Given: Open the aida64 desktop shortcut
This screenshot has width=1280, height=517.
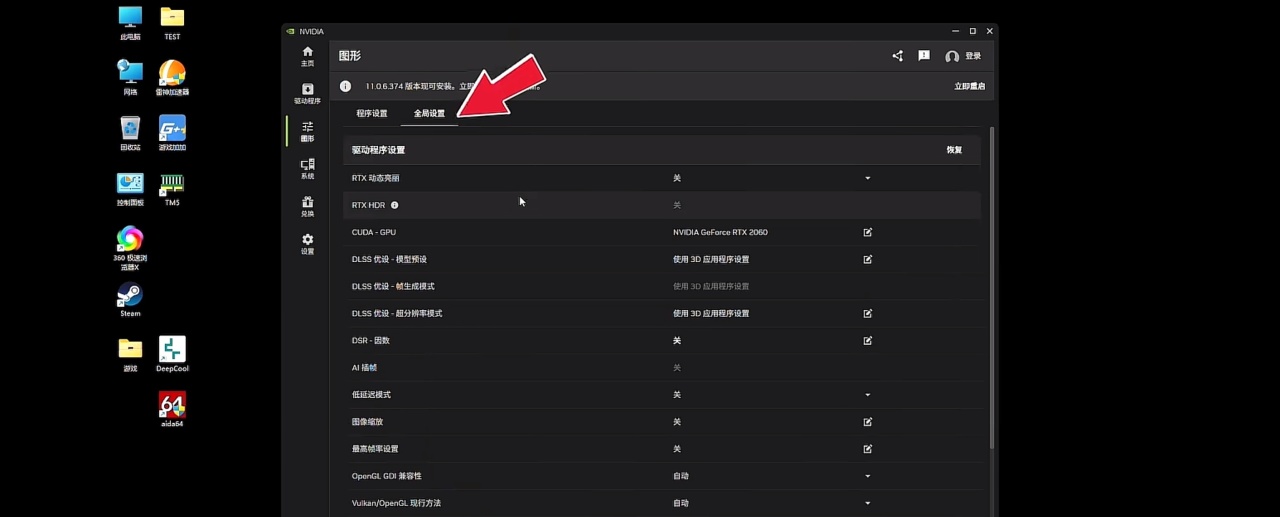Looking at the screenshot, I should tap(172, 409).
